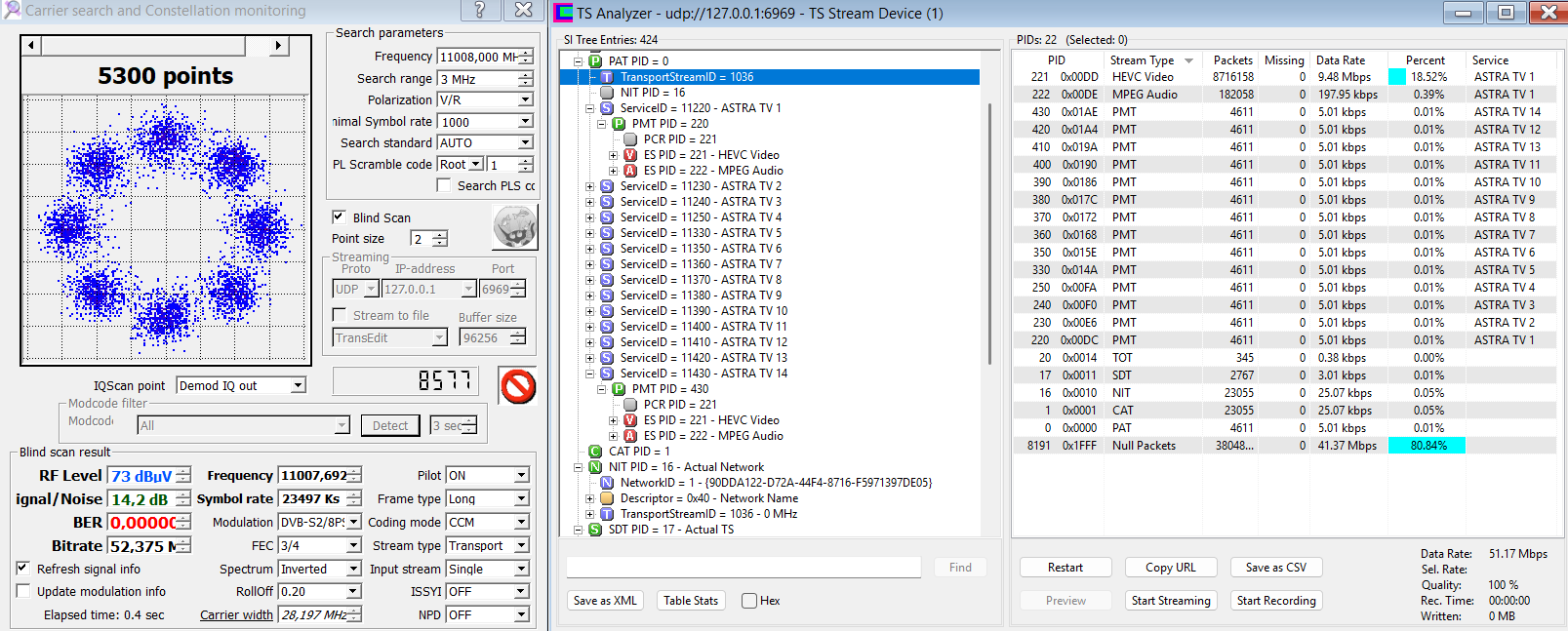1568x631 pixels.
Task: Click the HEVC Video ES PID icon under 11220
Action: (x=630, y=155)
